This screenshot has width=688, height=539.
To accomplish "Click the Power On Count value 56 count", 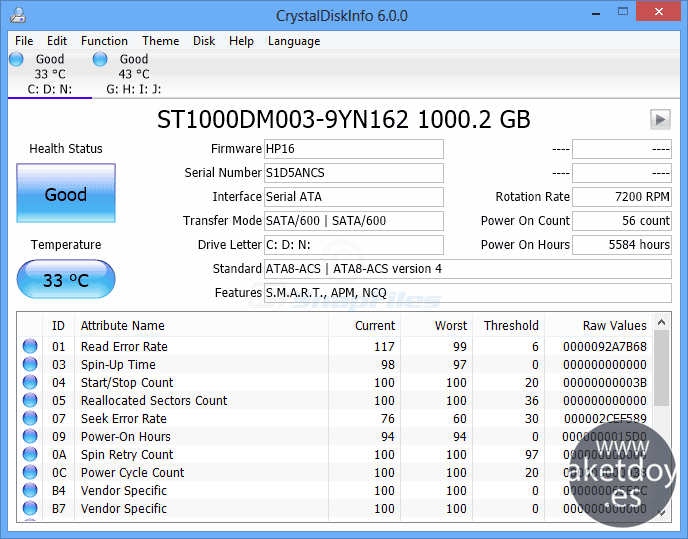I will (x=622, y=221).
